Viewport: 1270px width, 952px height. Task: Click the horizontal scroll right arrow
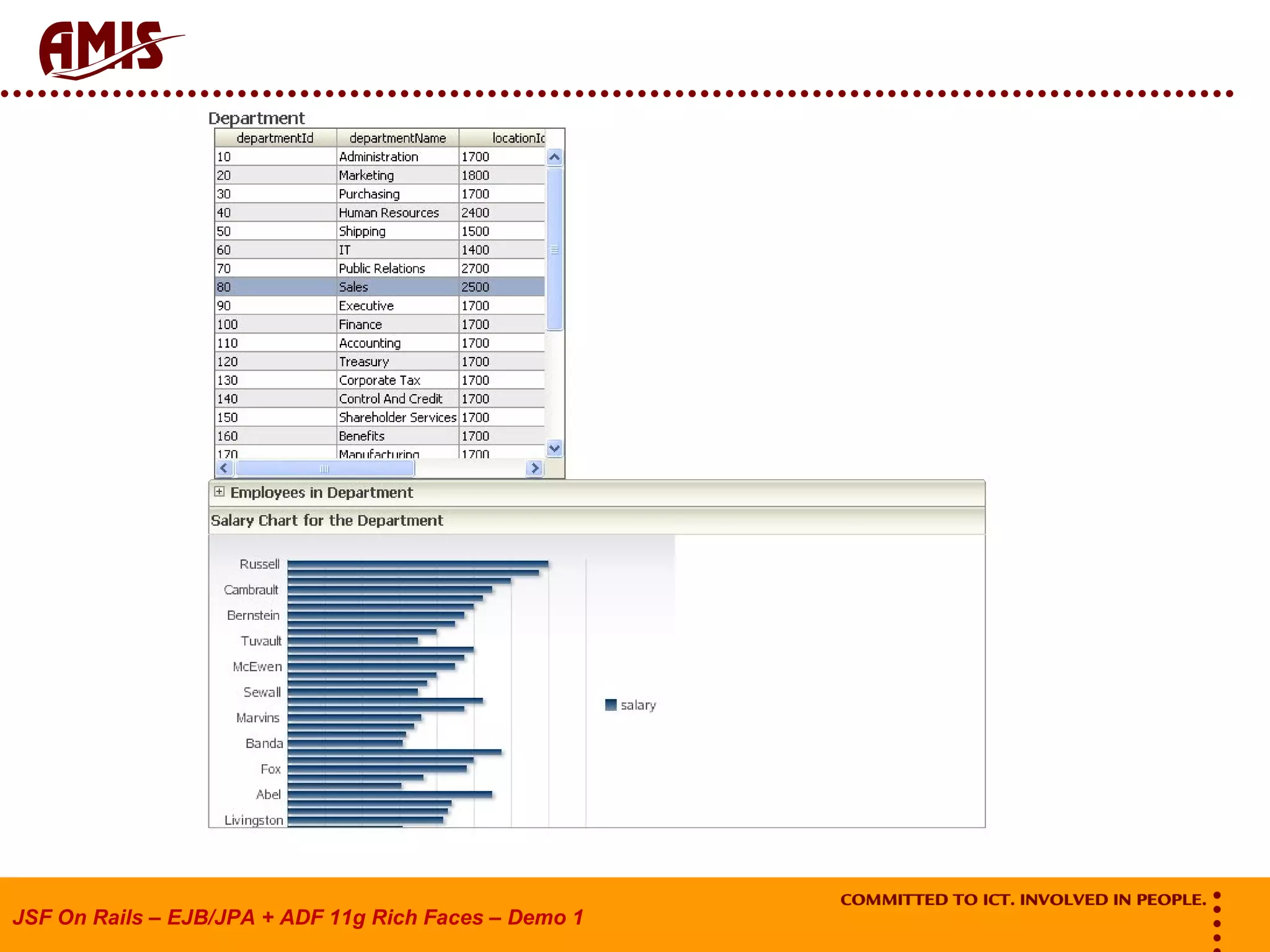(535, 468)
